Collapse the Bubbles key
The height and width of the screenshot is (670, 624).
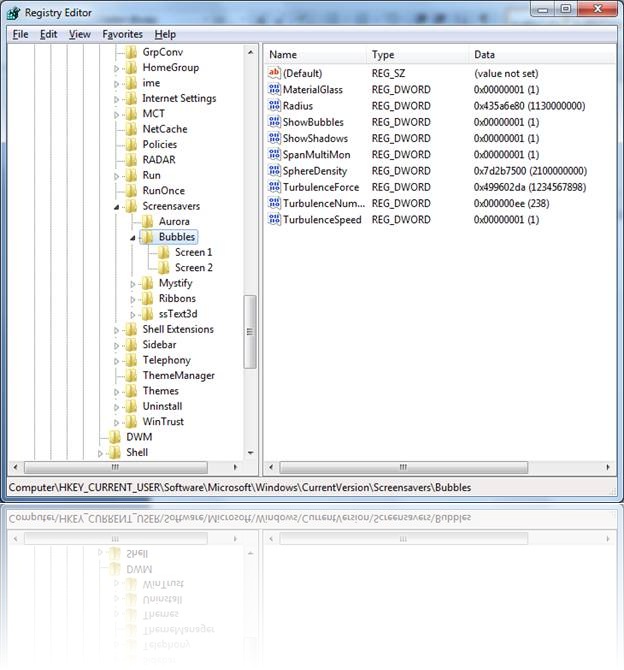(x=132, y=238)
